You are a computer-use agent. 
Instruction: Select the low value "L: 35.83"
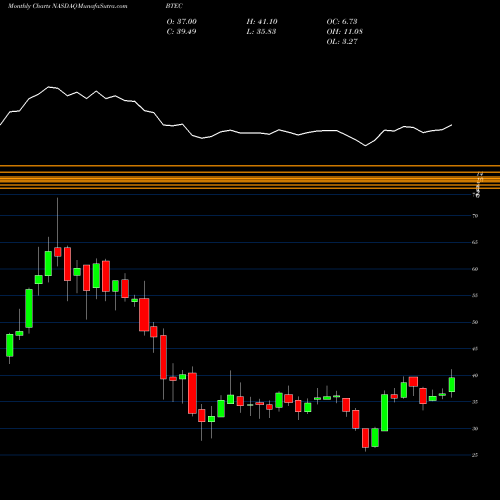(261, 31)
